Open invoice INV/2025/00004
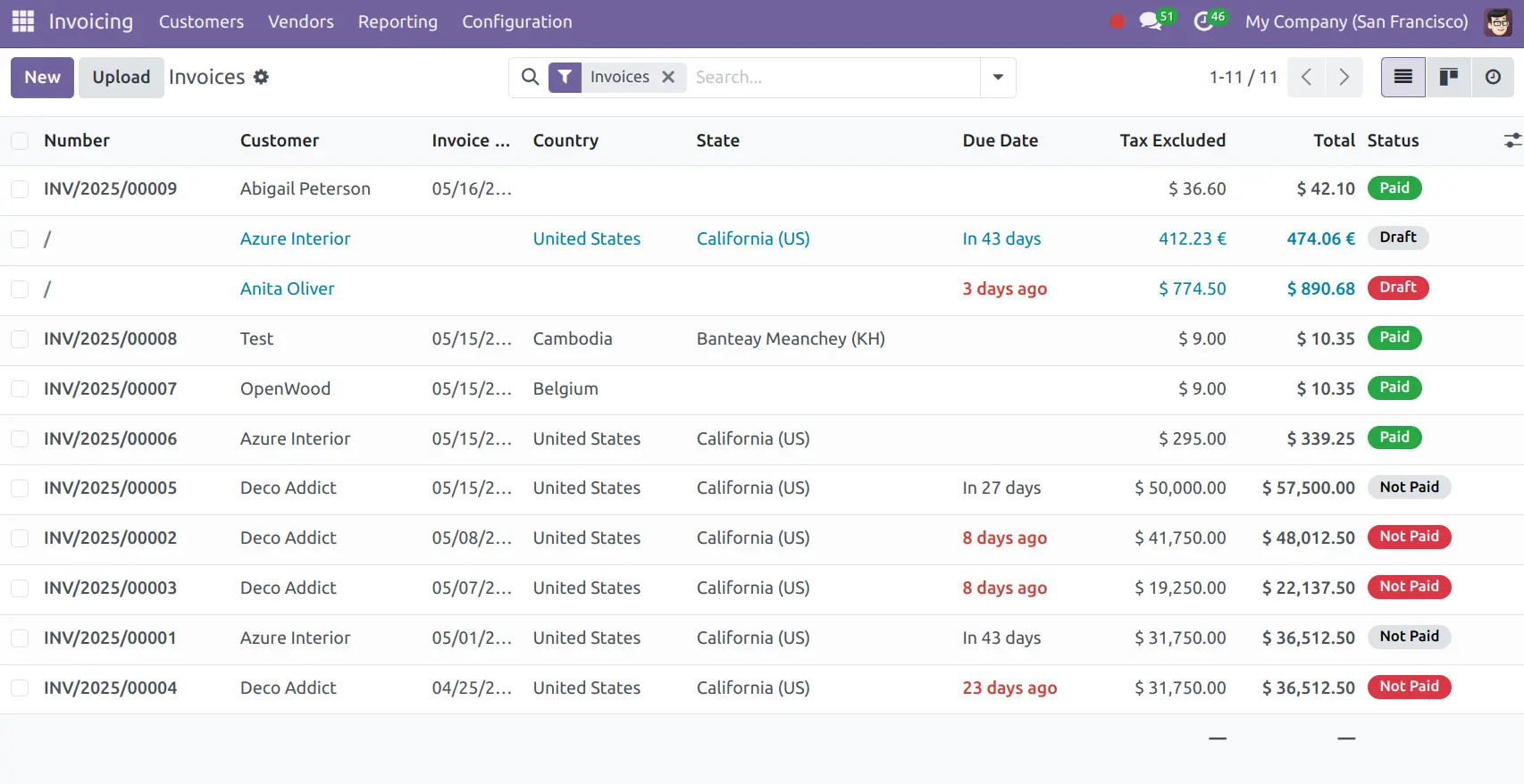 pos(110,688)
